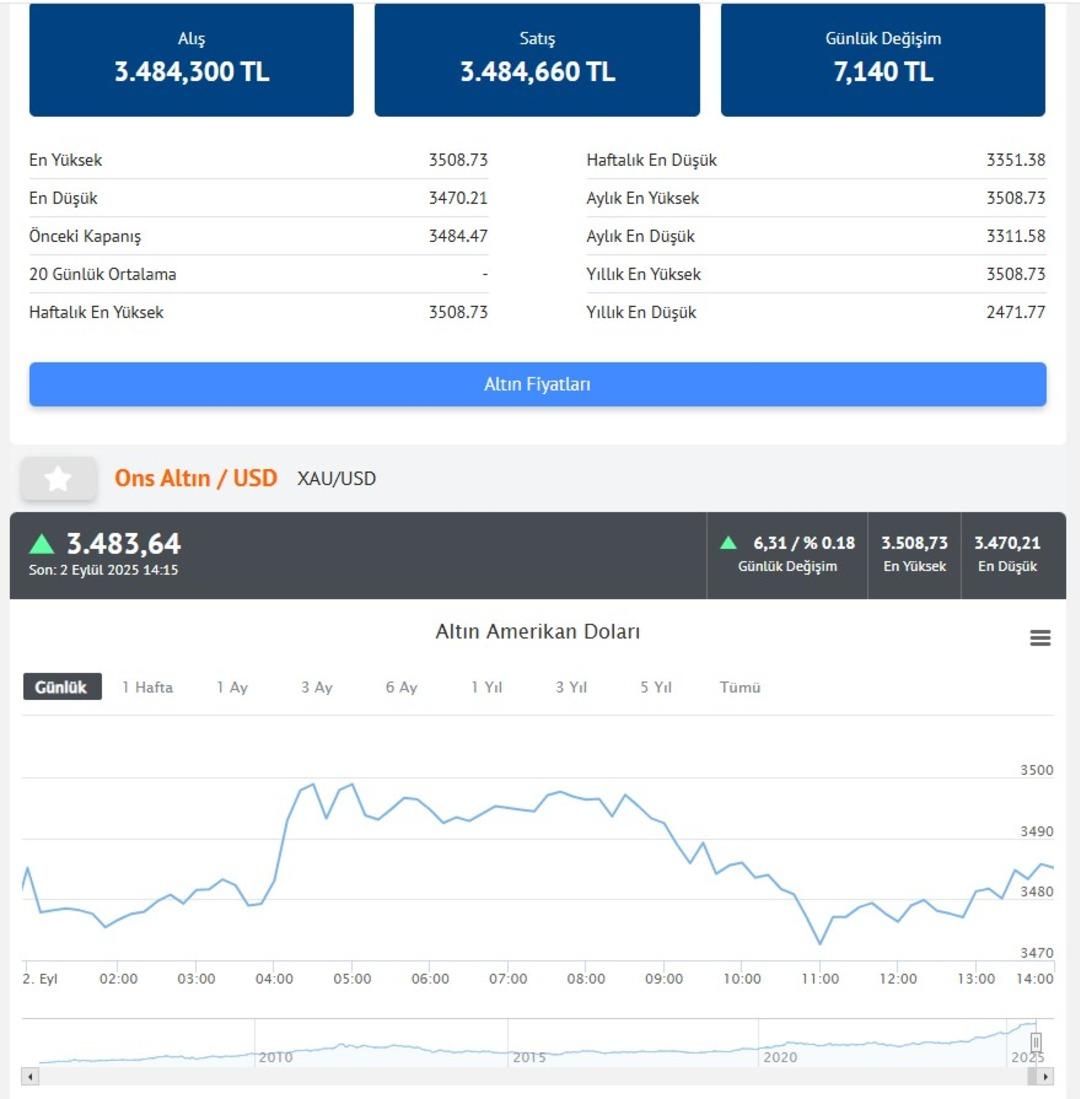Click the Alış 3.484,300 TL card
1080x1099 pixels.
click(191, 60)
